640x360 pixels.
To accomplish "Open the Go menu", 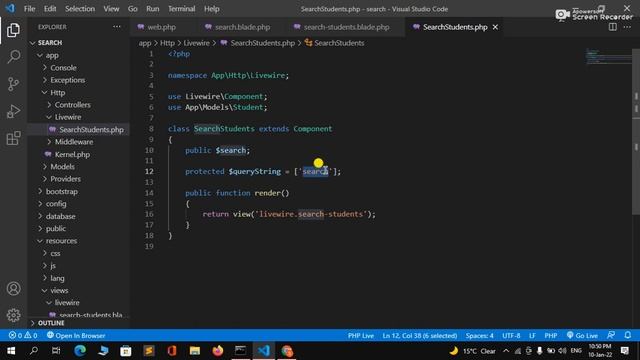I will pyautogui.click(x=133, y=9).
